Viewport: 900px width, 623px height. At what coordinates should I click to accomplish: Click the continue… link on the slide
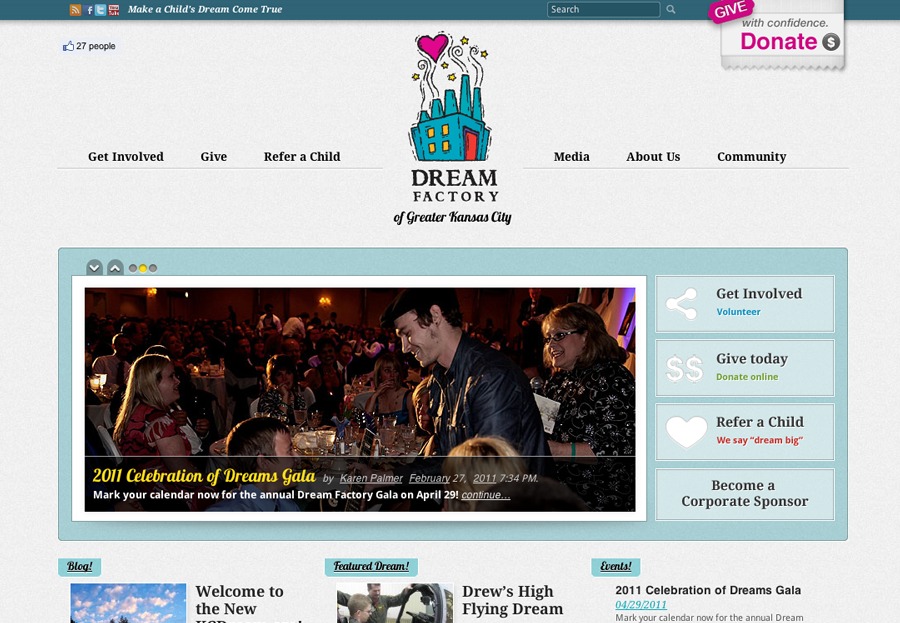(486, 495)
